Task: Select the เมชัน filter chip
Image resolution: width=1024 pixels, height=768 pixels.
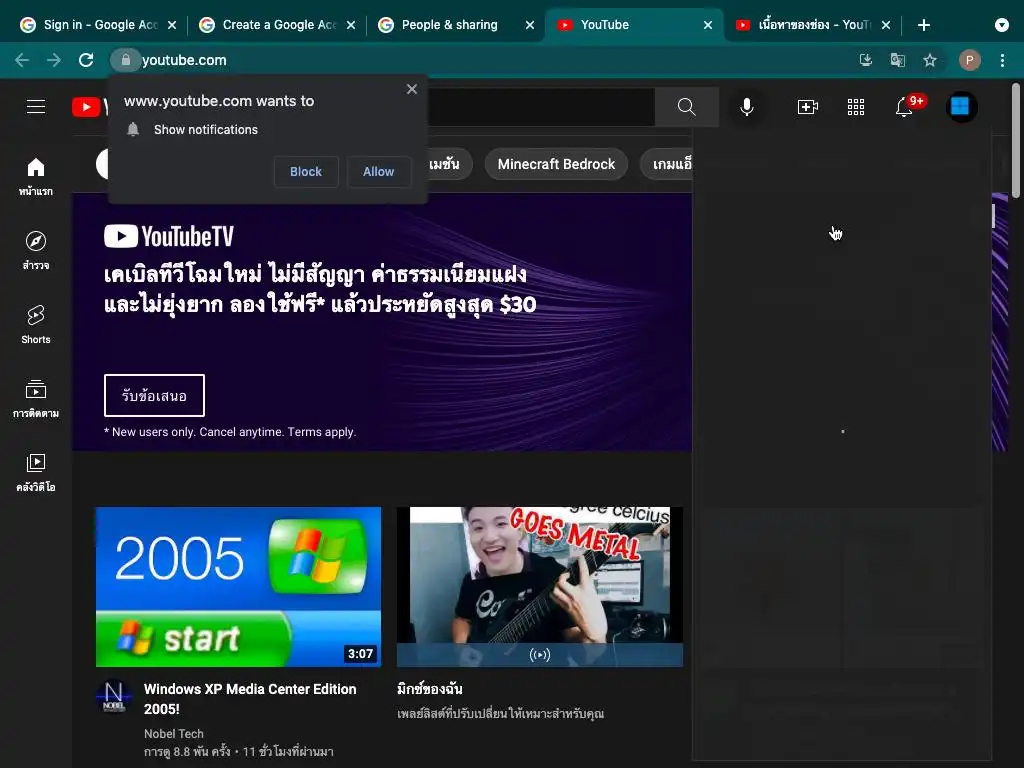Action: click(x=449, y=164)
